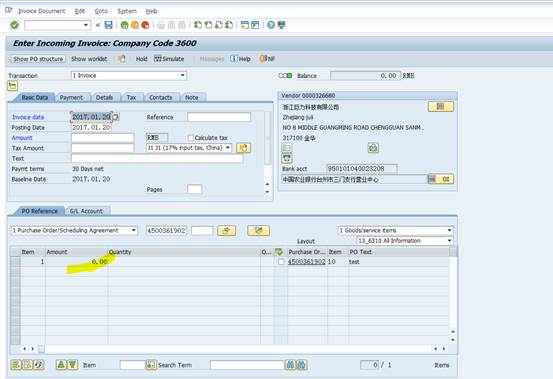Click the Simulate button

pos(169,59)
